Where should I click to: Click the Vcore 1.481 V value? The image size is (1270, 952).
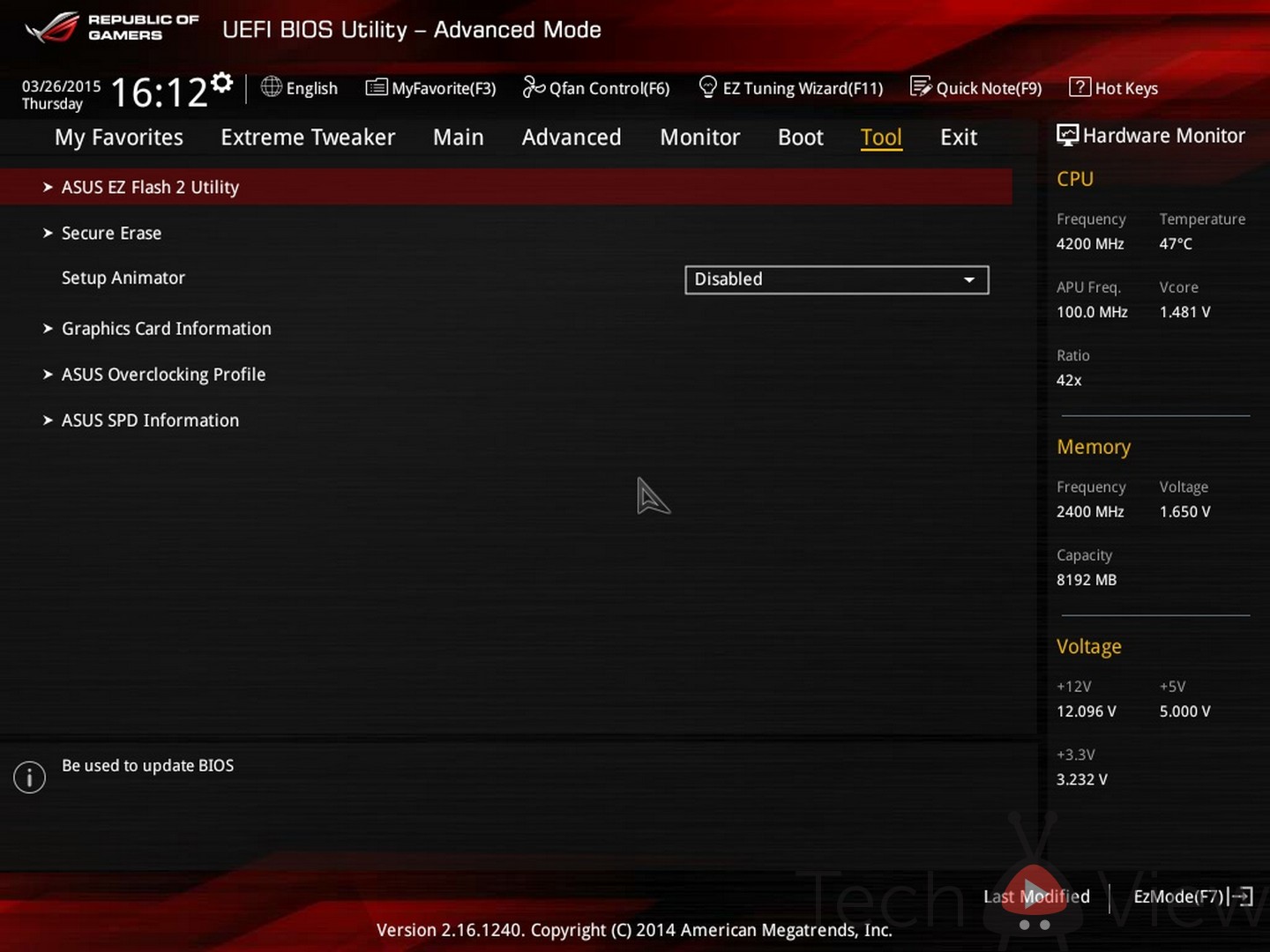point(1185,312)
